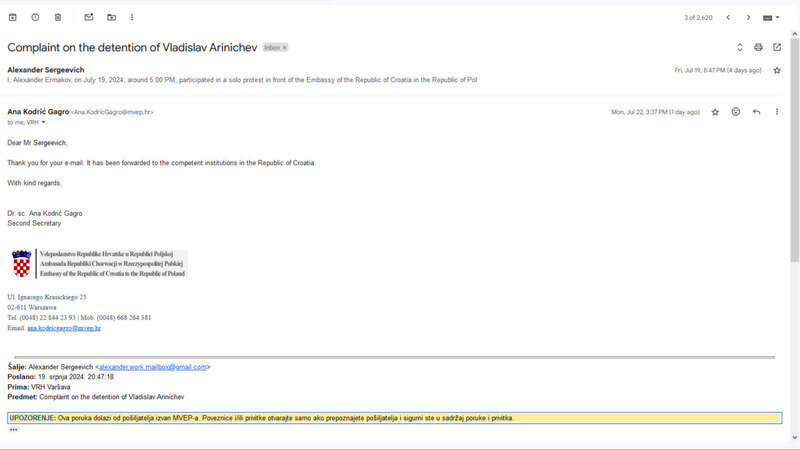Expand all messages in the thread
The width and height of the screenshot is (800, 450).
point(739,47)
